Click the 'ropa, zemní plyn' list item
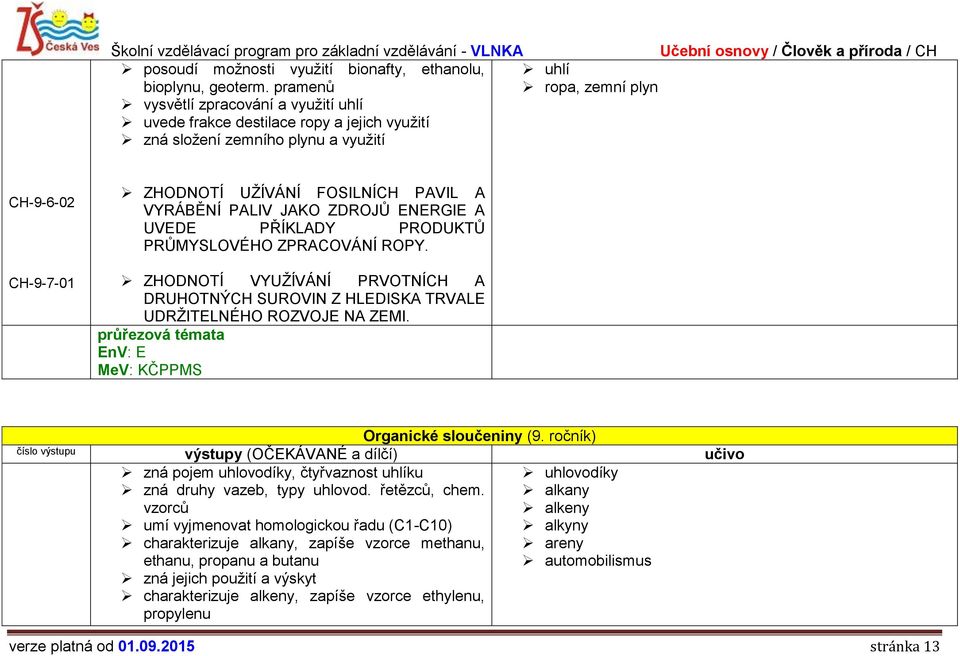This screenshot has height=656, width=960. 601,87
